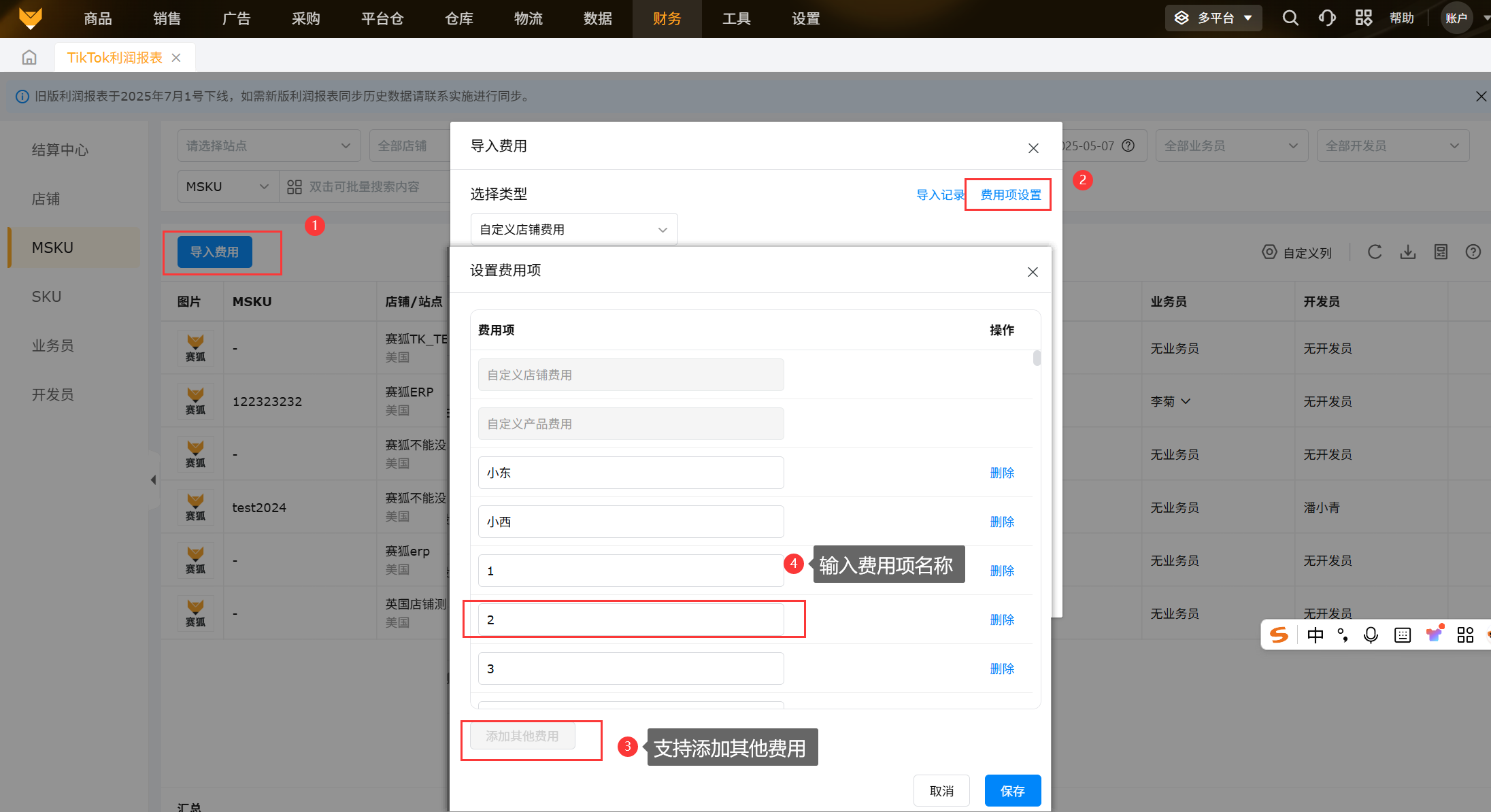Screen dimensions: 1491x812
Task: Open the 财务 top menu
Action: [667, 18]
